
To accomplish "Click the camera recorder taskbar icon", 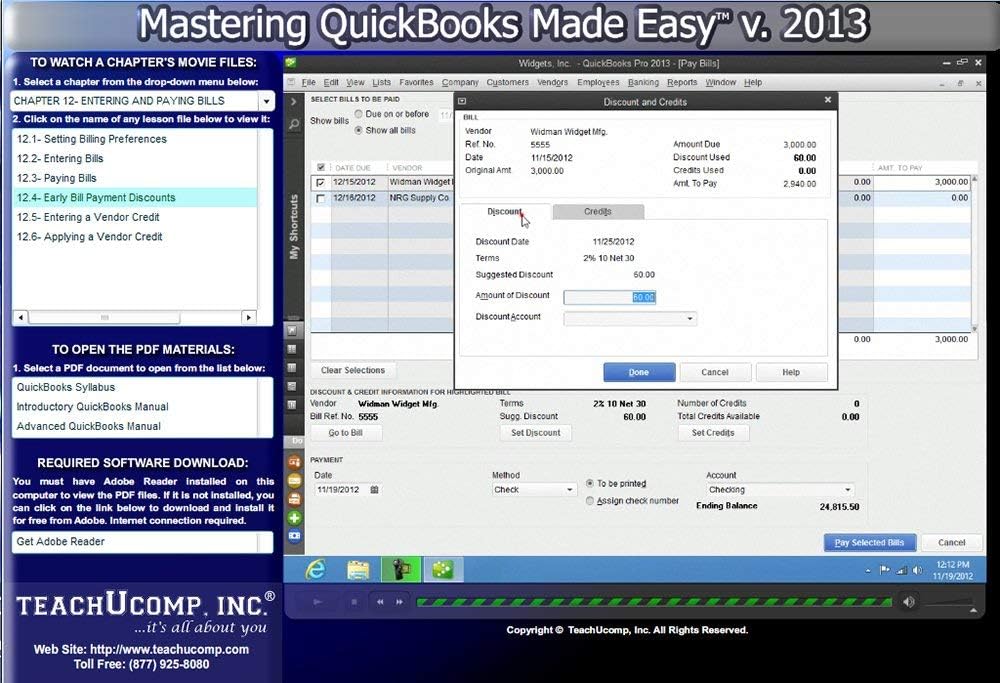I will tap(401, 569).
